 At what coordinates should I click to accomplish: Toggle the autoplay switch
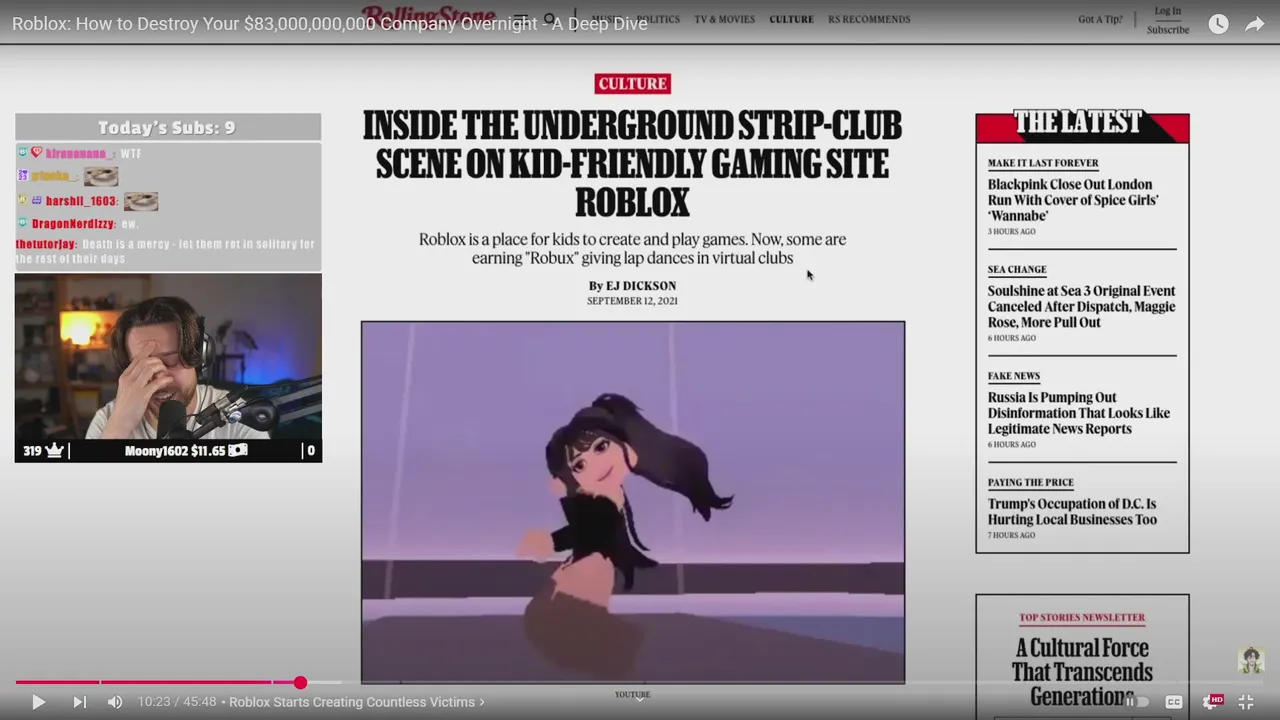(1137, 702)
